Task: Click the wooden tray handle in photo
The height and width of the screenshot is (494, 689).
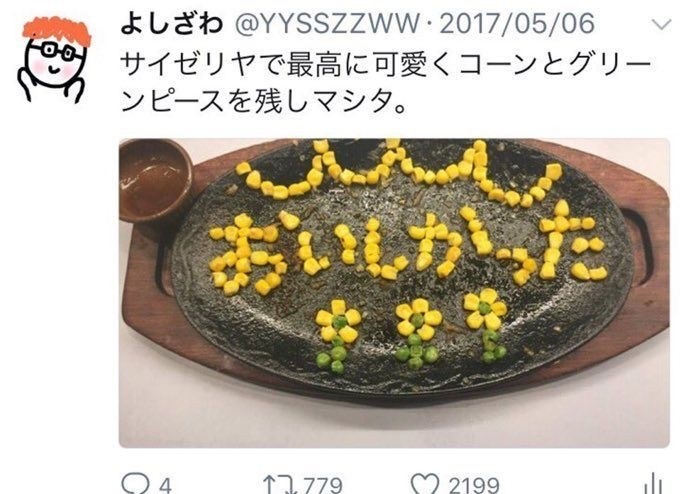Action: 649,246
